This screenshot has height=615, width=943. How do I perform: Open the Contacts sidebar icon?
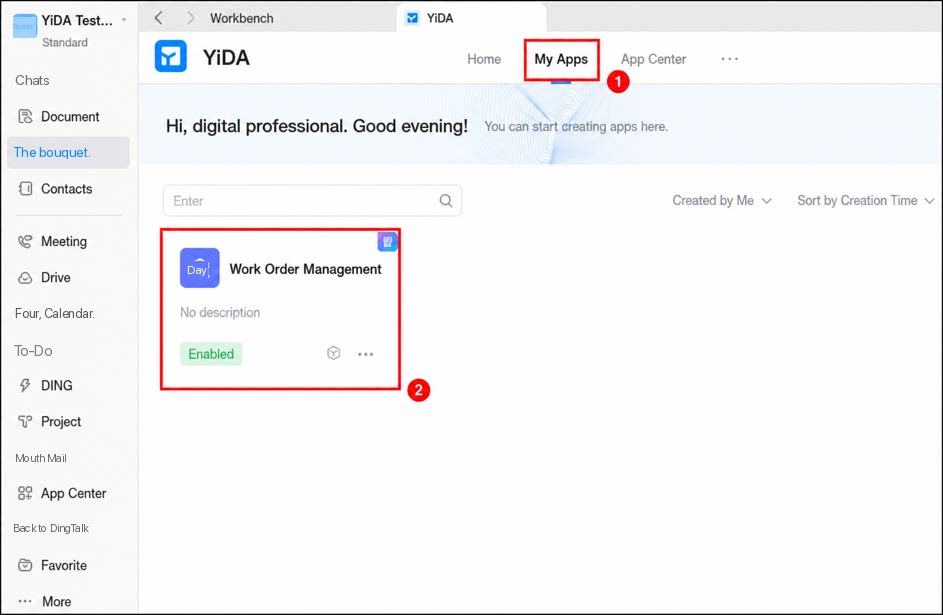point(25,189)
